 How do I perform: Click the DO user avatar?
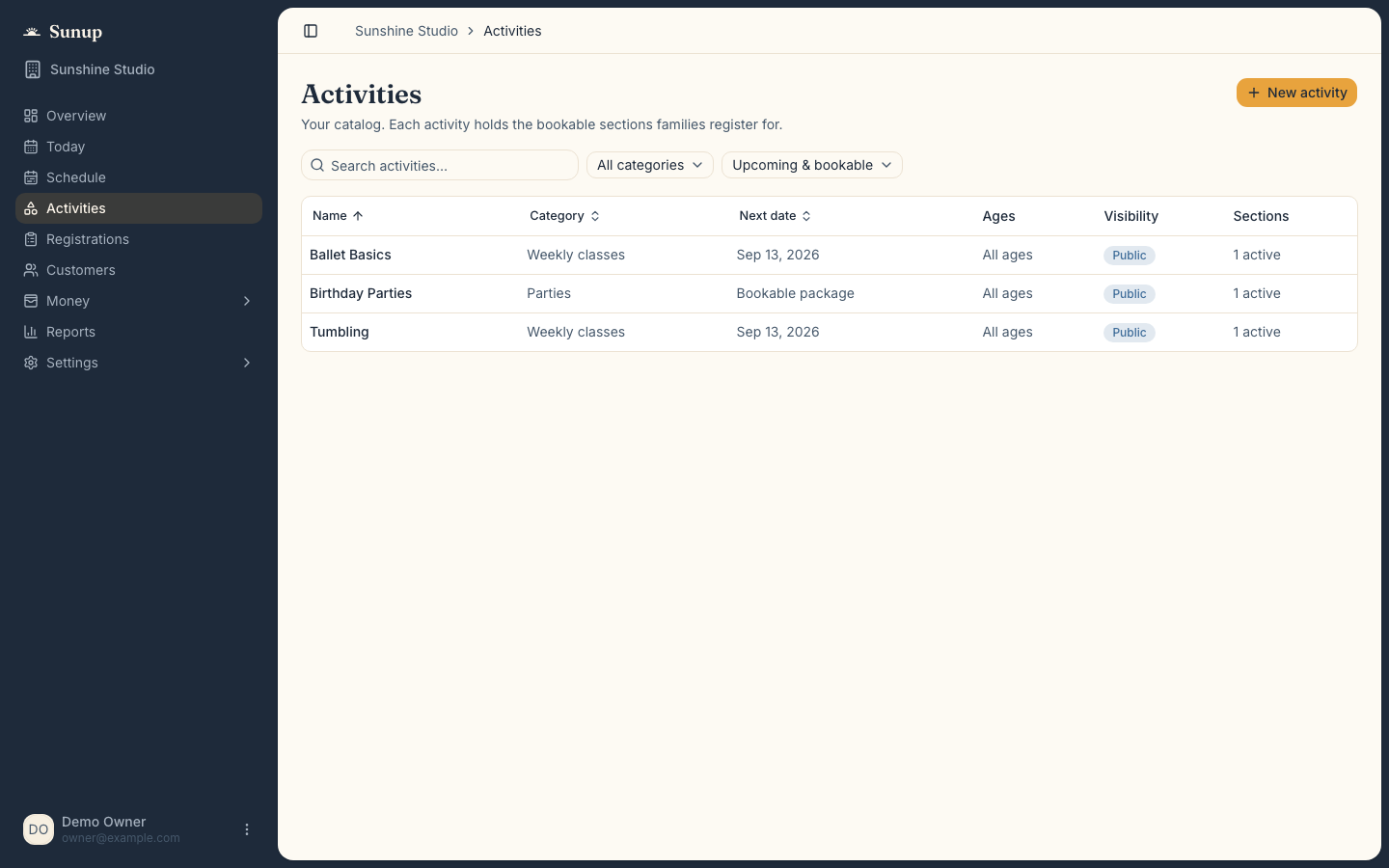pyautogui.click(x=39, y=829)
